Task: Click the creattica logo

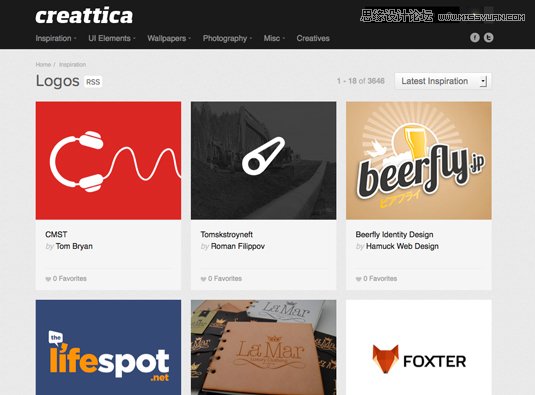Action: [x=84, y=16]
